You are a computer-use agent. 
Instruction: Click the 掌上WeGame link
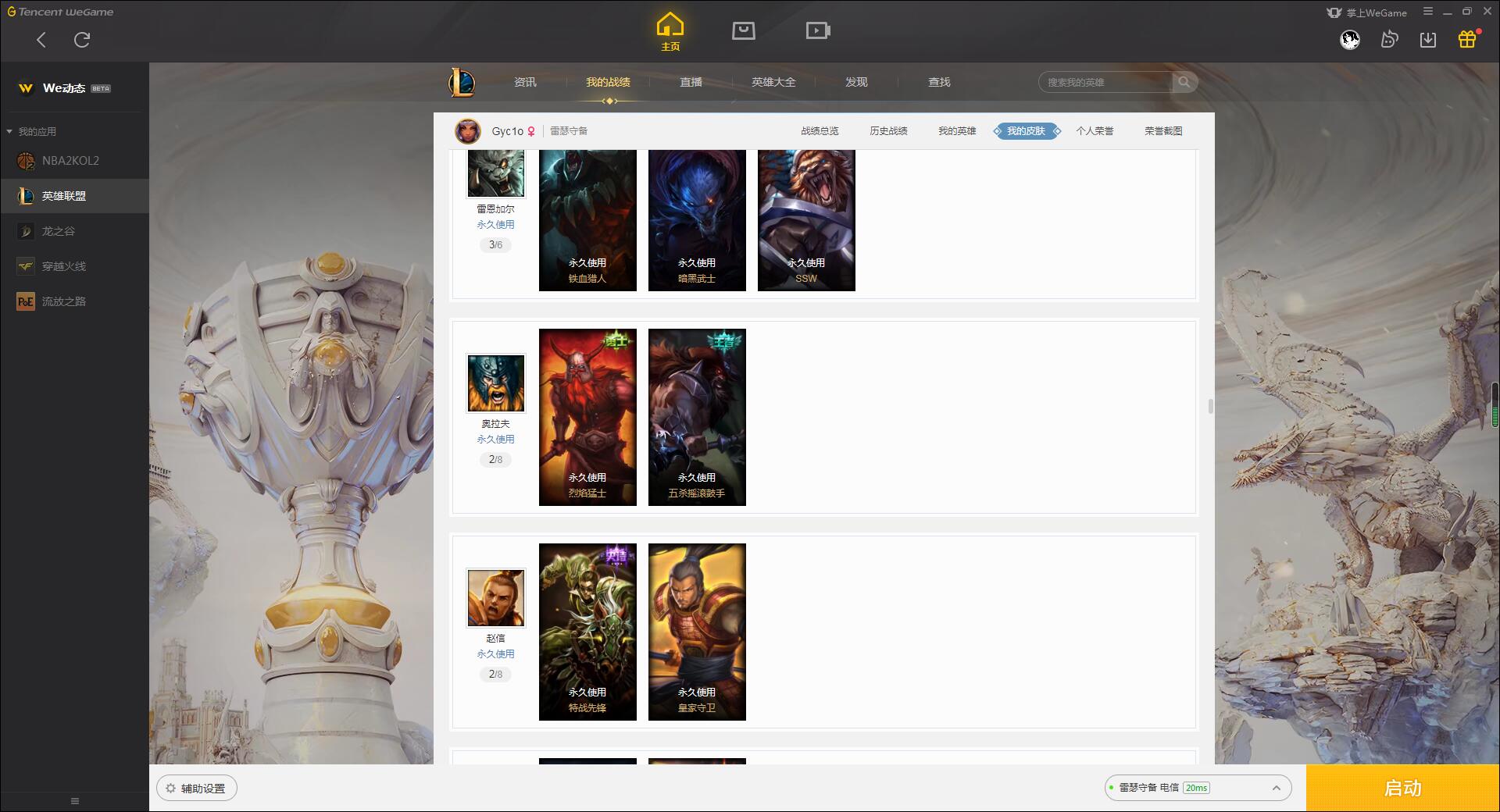coord(1366,12)
